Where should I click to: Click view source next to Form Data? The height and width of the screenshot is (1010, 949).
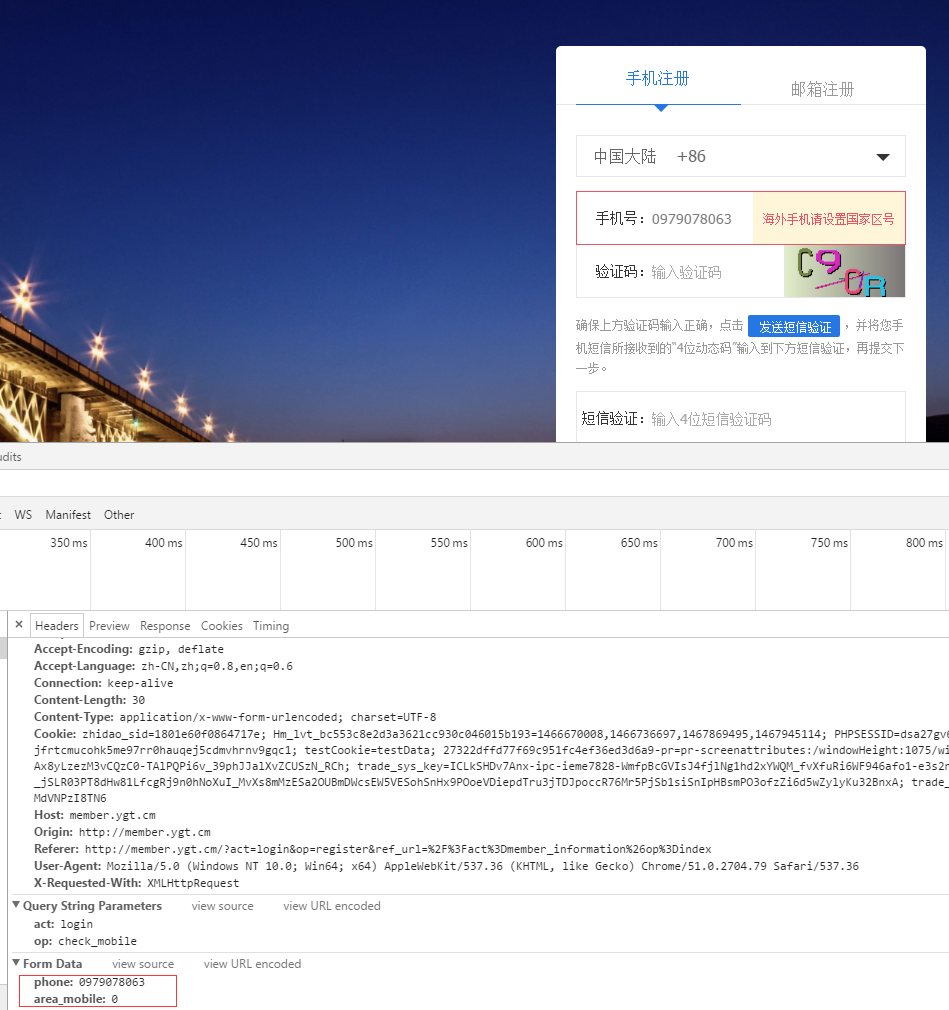tap(142, 963)
